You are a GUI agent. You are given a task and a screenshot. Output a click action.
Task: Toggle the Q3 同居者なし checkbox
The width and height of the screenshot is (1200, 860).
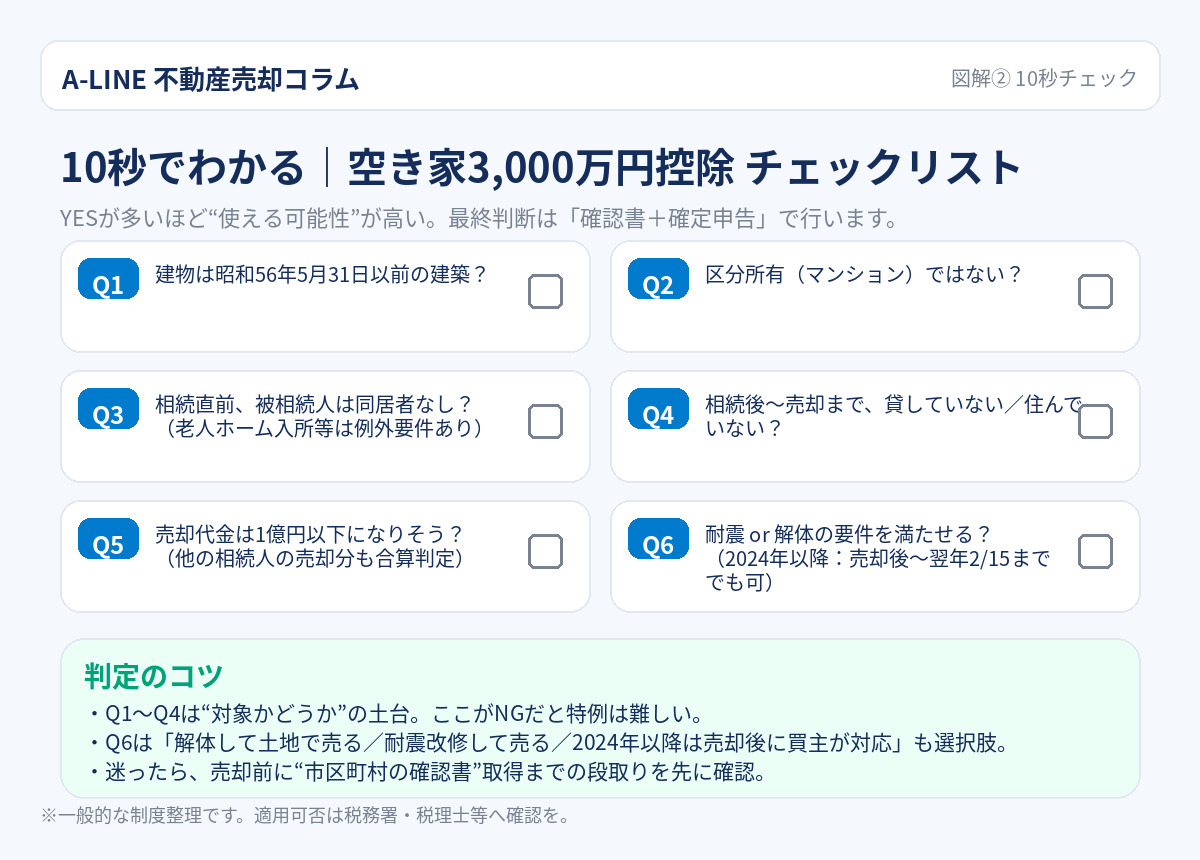pyautogui.click(x=545, y=422)
